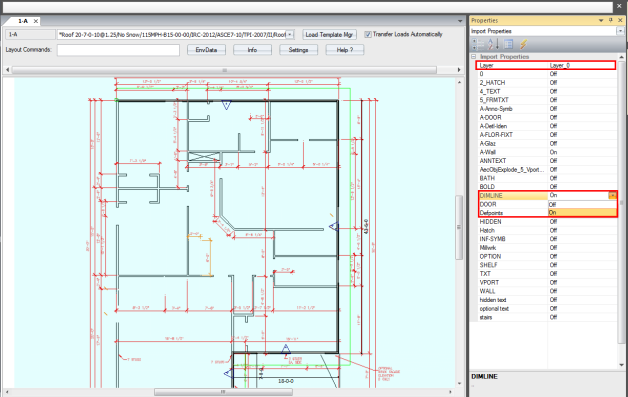Click the 1-A name field
The height and width of the screenshot is (397, 628).
(30, 34)
